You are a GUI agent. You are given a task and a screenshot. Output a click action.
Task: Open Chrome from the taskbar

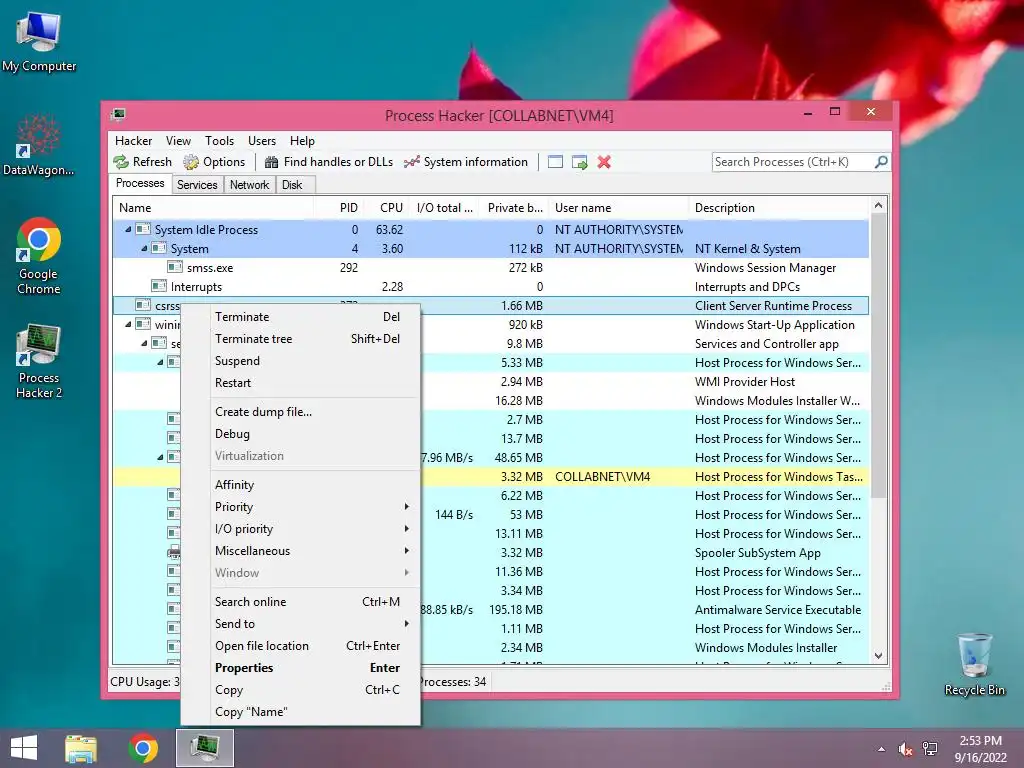[x=143, y=748]
